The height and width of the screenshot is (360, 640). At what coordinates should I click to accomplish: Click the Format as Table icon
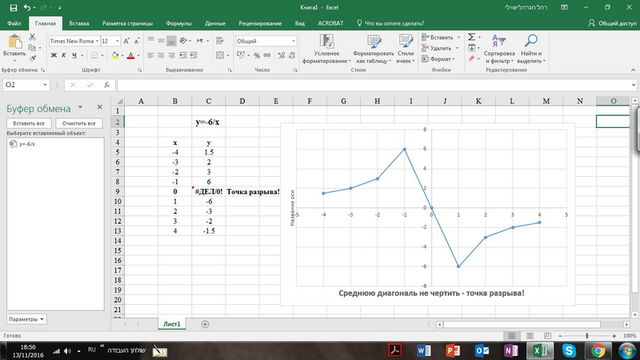coord(373,42)
